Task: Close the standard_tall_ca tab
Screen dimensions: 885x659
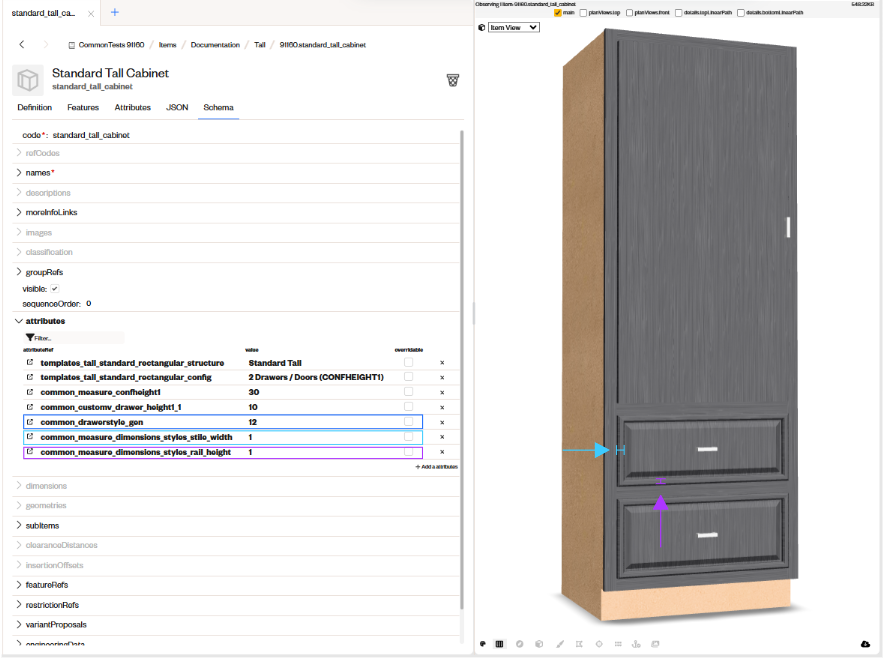Action: click(x=91, y=14)
